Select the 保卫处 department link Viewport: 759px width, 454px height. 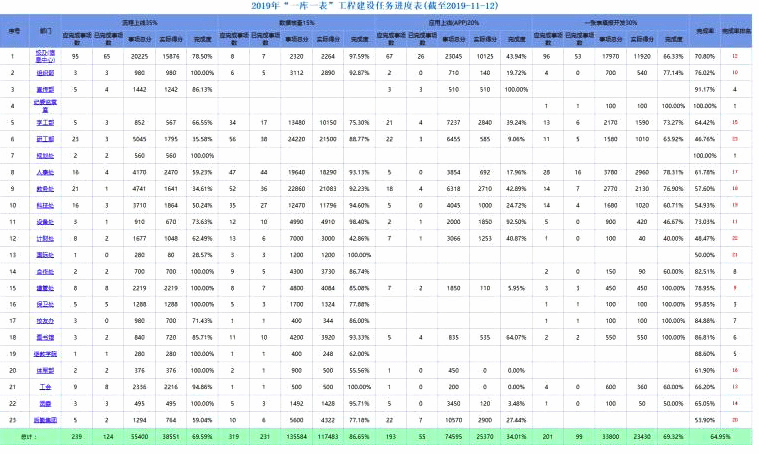[47, 303]
